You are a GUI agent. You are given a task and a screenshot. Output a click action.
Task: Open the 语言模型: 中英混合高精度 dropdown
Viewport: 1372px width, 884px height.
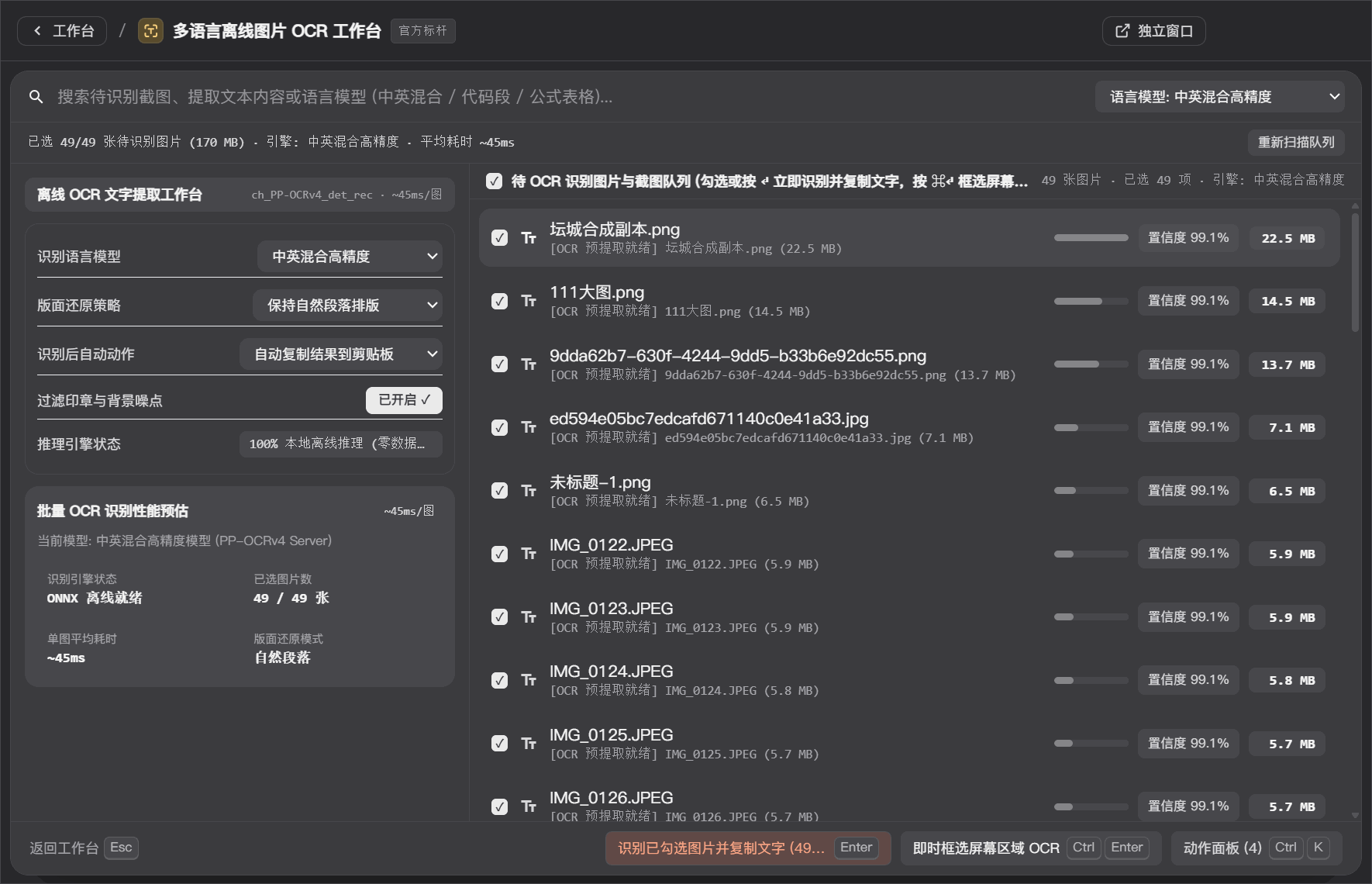1219,97
